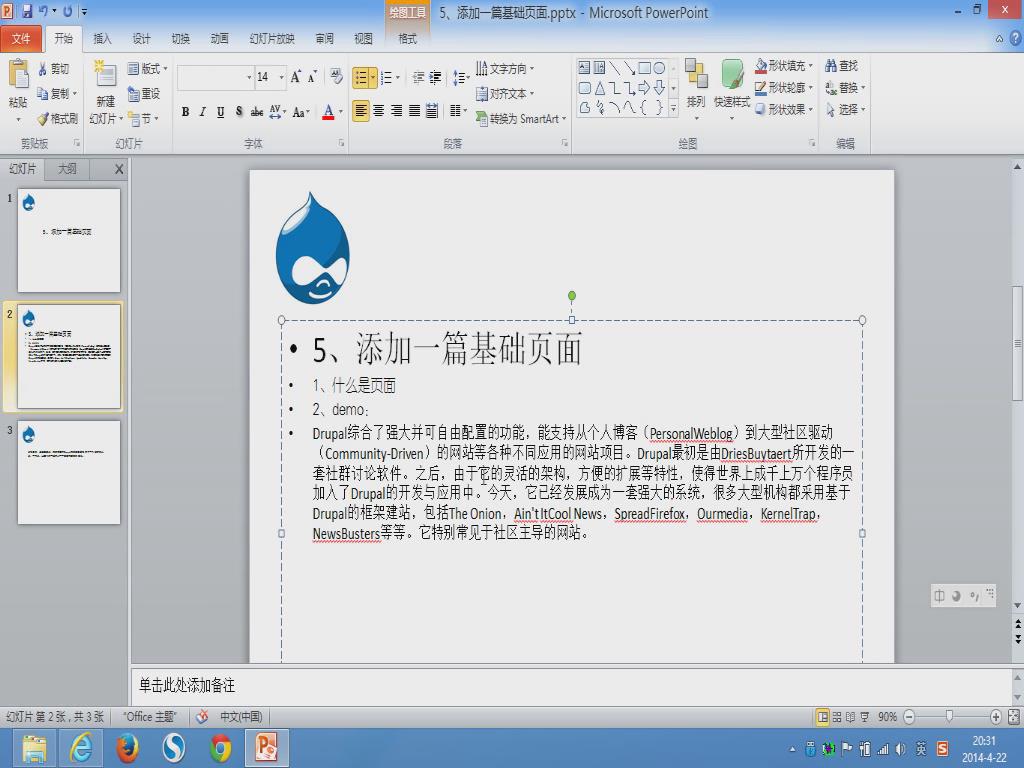Toggle strikethrough (abc) formatting
1024x768 pixels.
point(257,112)
